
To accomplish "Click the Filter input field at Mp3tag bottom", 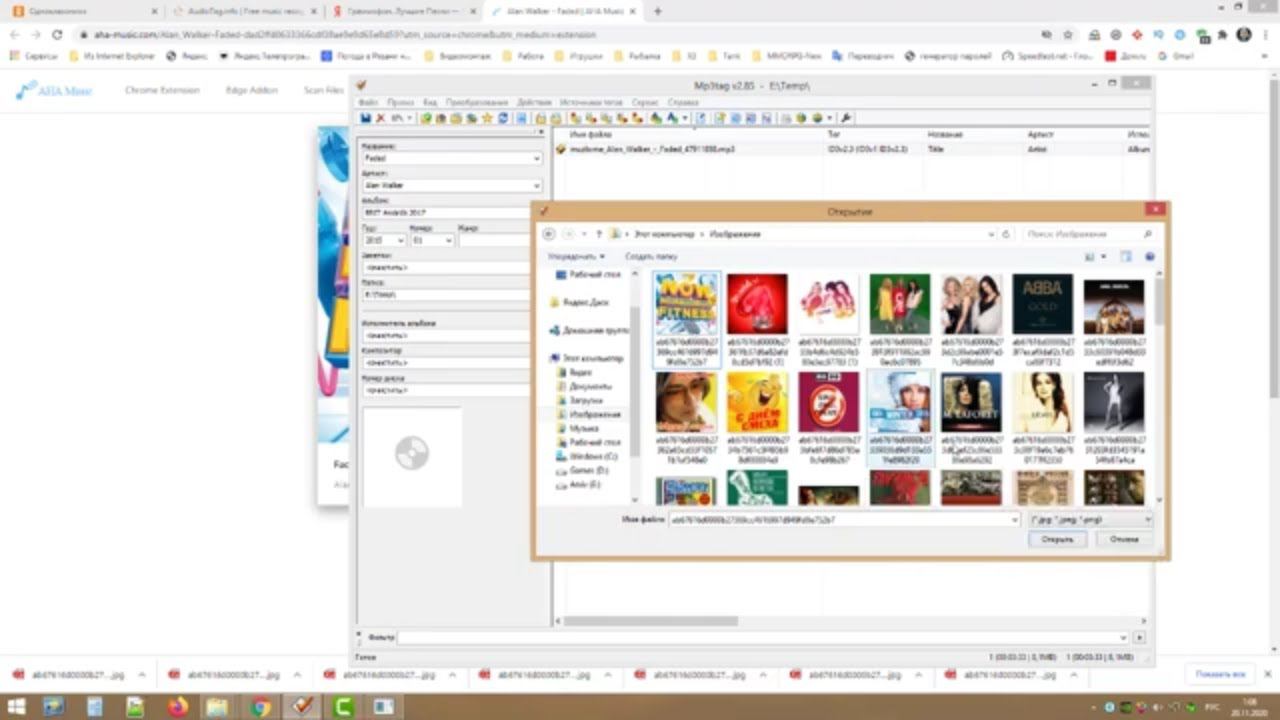I will [x=762, y=637].
